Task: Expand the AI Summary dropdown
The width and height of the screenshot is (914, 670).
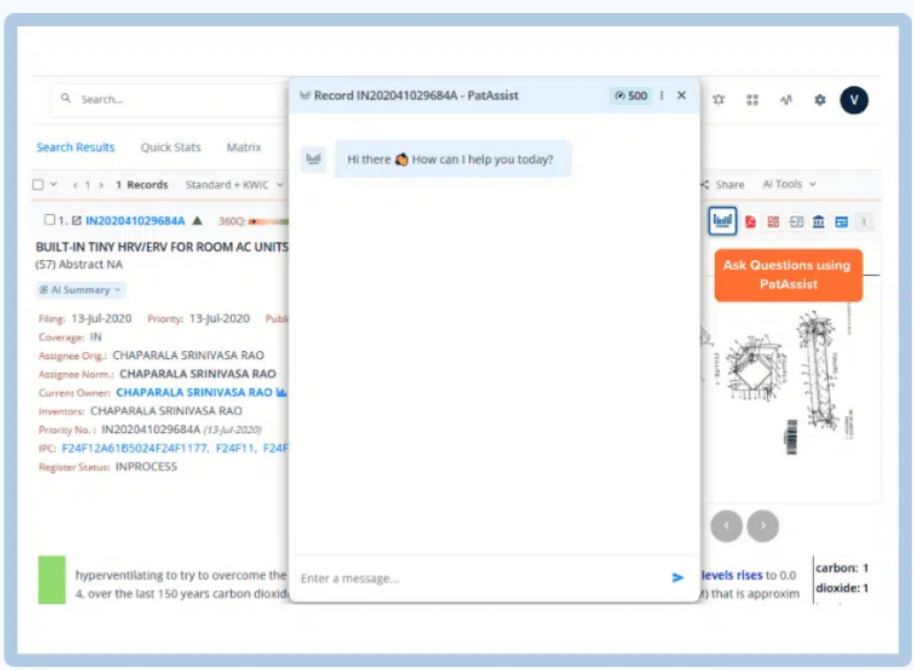Action: coord(81,290)
